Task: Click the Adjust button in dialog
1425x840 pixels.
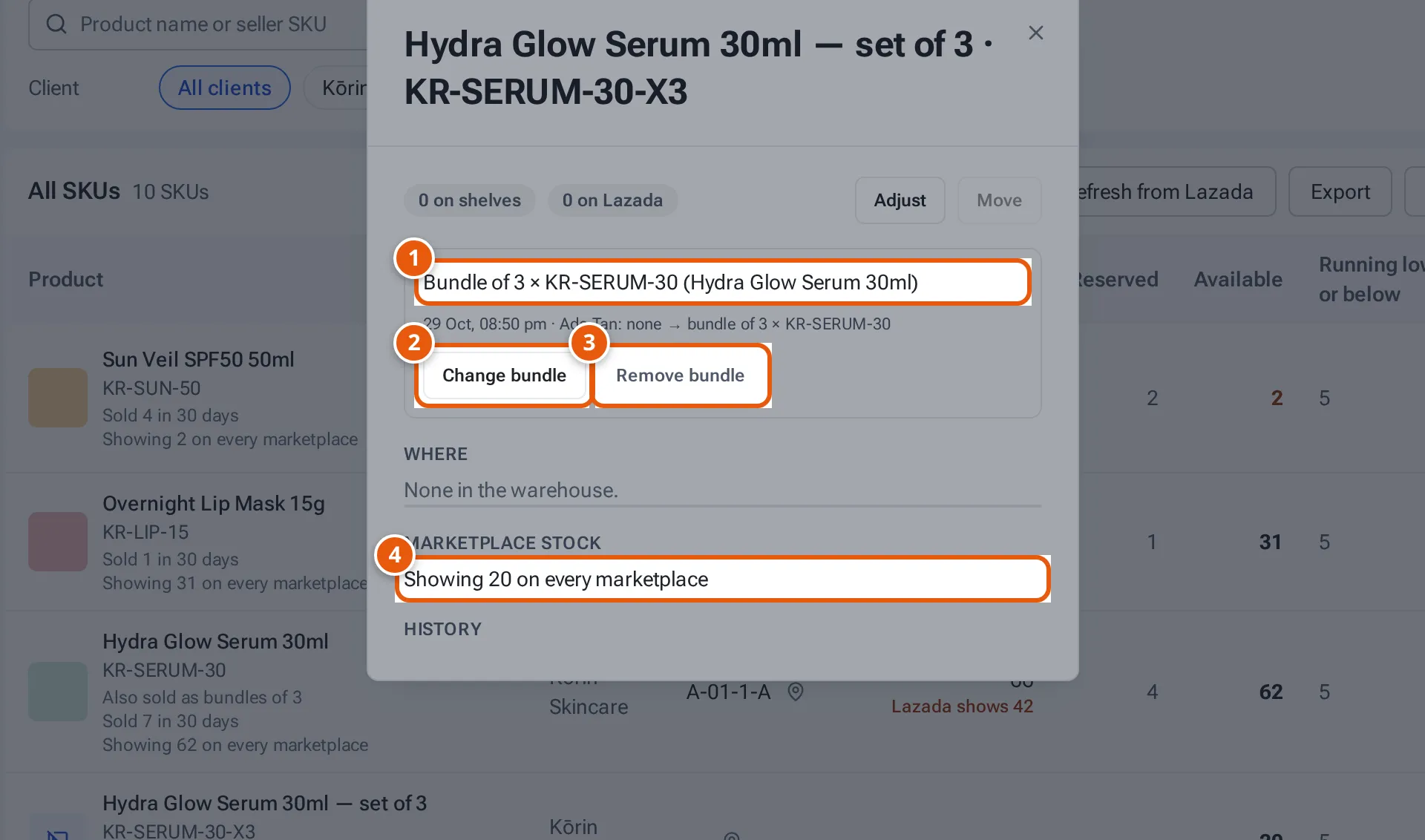Action: (x=900, y=200)
